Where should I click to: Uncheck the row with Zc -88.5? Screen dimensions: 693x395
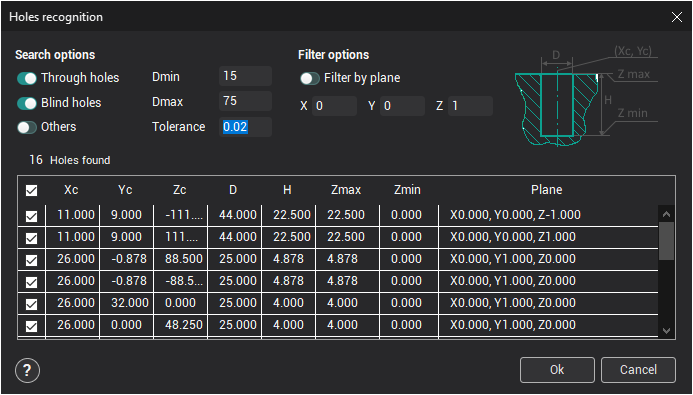[x=31, y=282]
